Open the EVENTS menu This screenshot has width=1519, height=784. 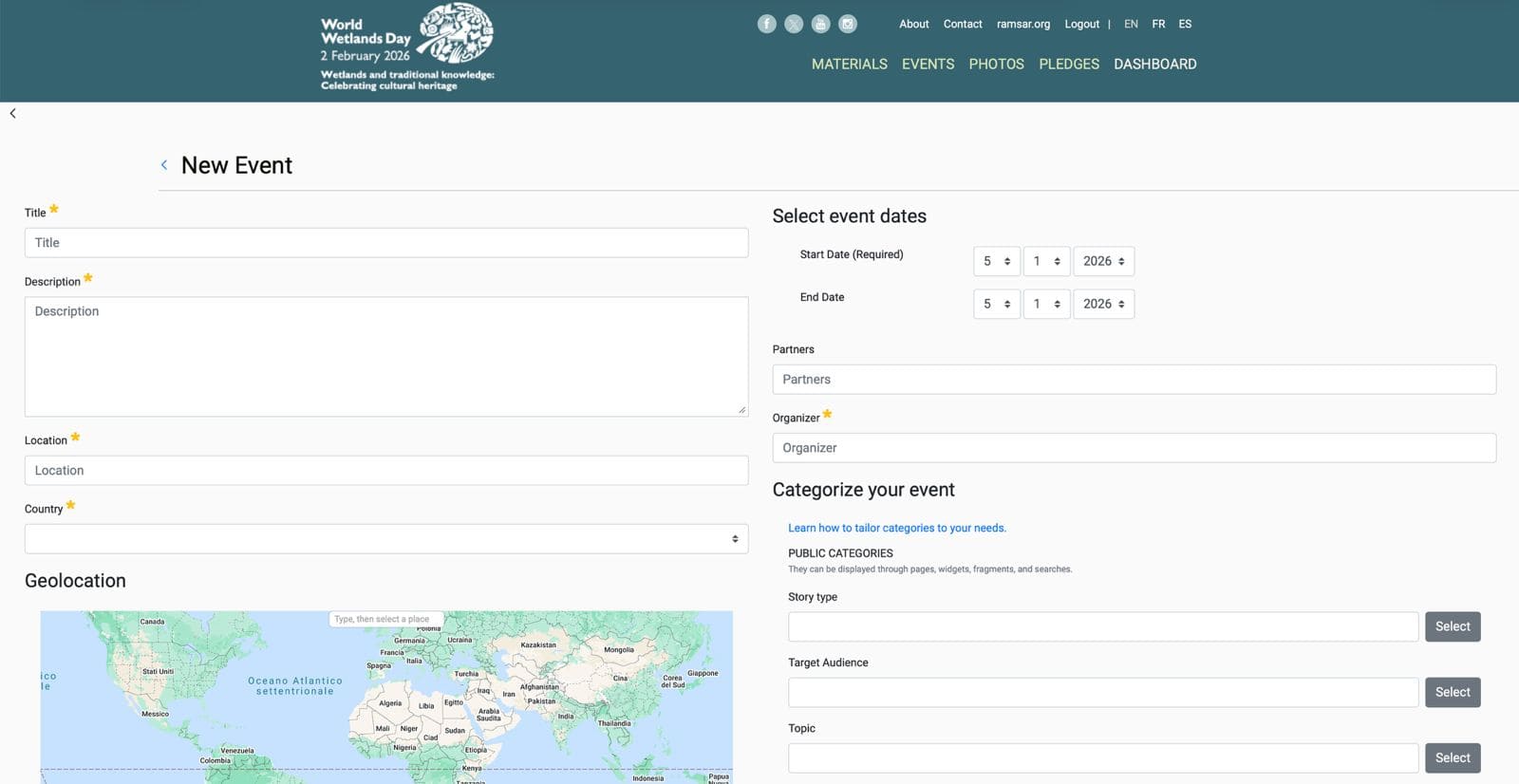click(928, 64)
